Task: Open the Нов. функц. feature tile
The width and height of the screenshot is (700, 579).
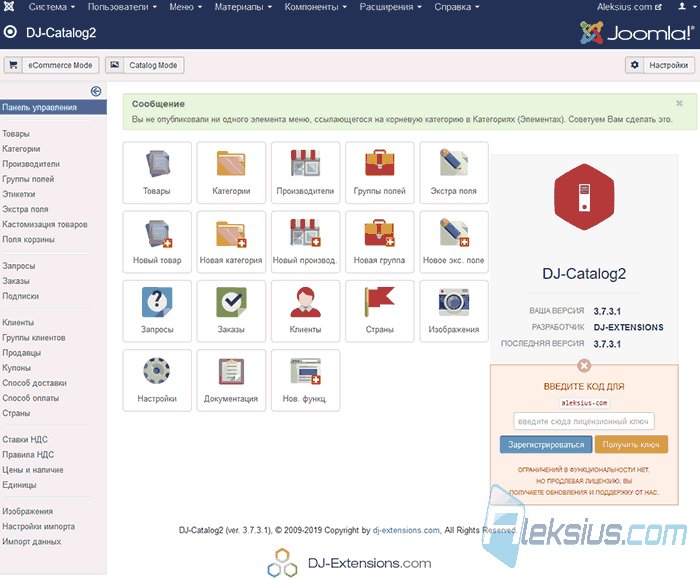Action: (305, 380)
